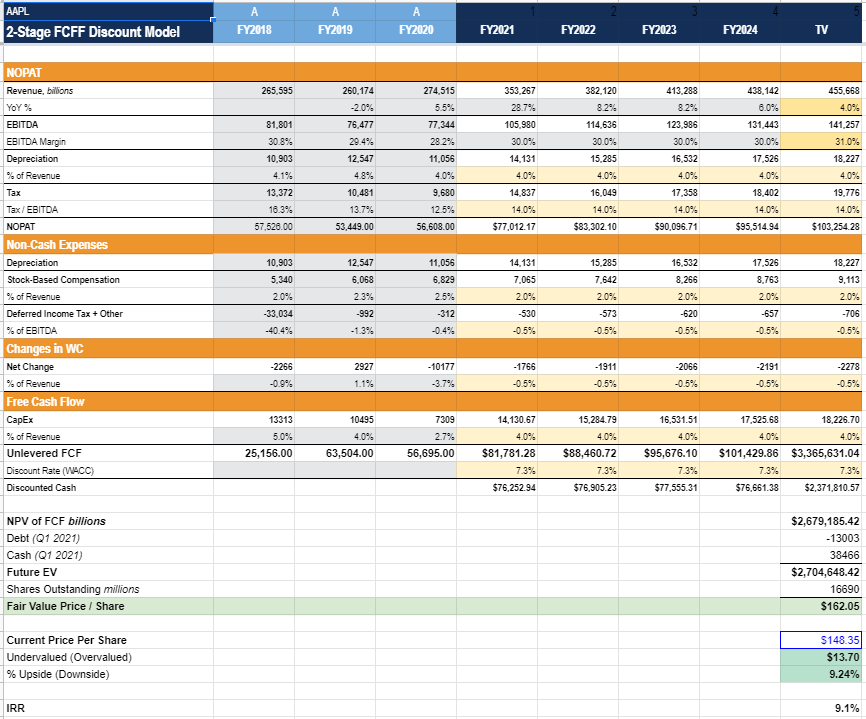Click the Undervalued (Overvalued) value $13.70
This screenshot has height=719, width=866.
[x=822, y=657]
